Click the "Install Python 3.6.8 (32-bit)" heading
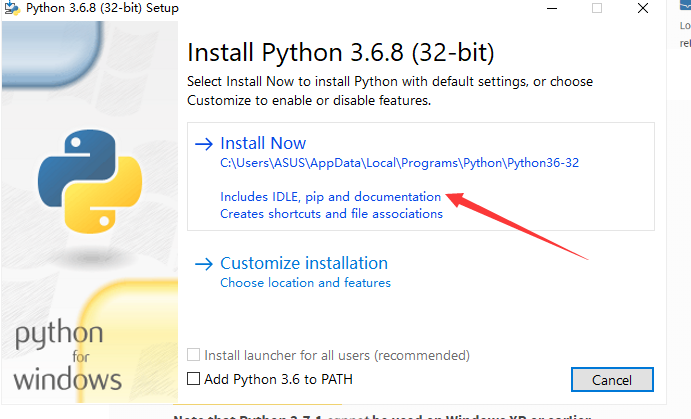 [x=341, y=52]
